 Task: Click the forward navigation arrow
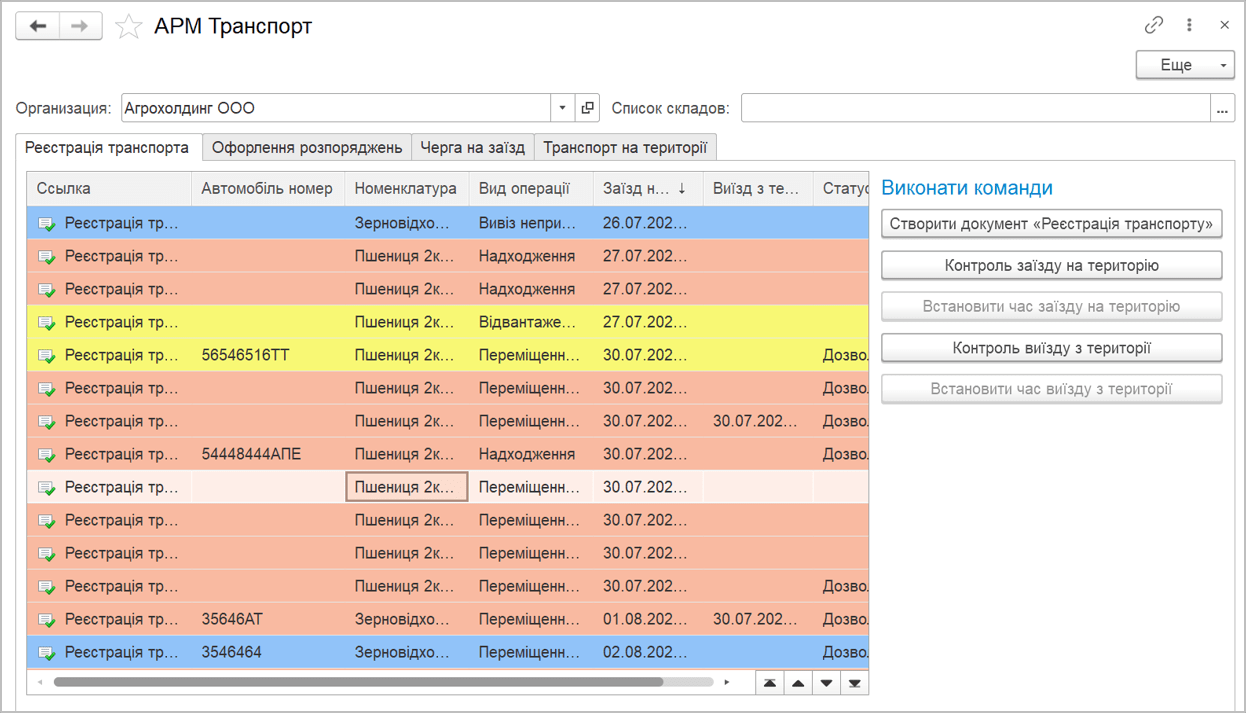click(x=80, y=27)
